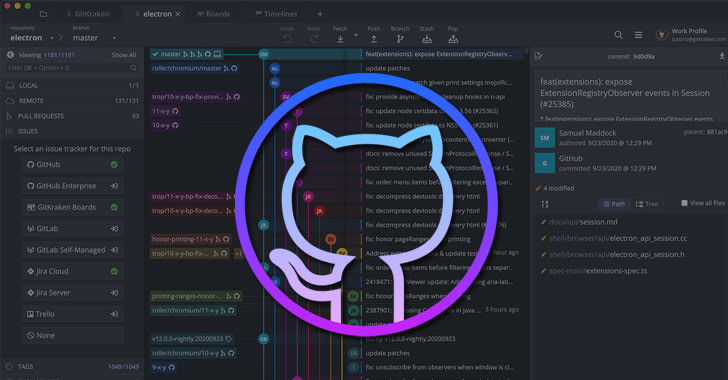Image resolution: width=728 pixels, height=380 pixels.
Task: Click the Stash toolbar icon
Action: point(427,39)
